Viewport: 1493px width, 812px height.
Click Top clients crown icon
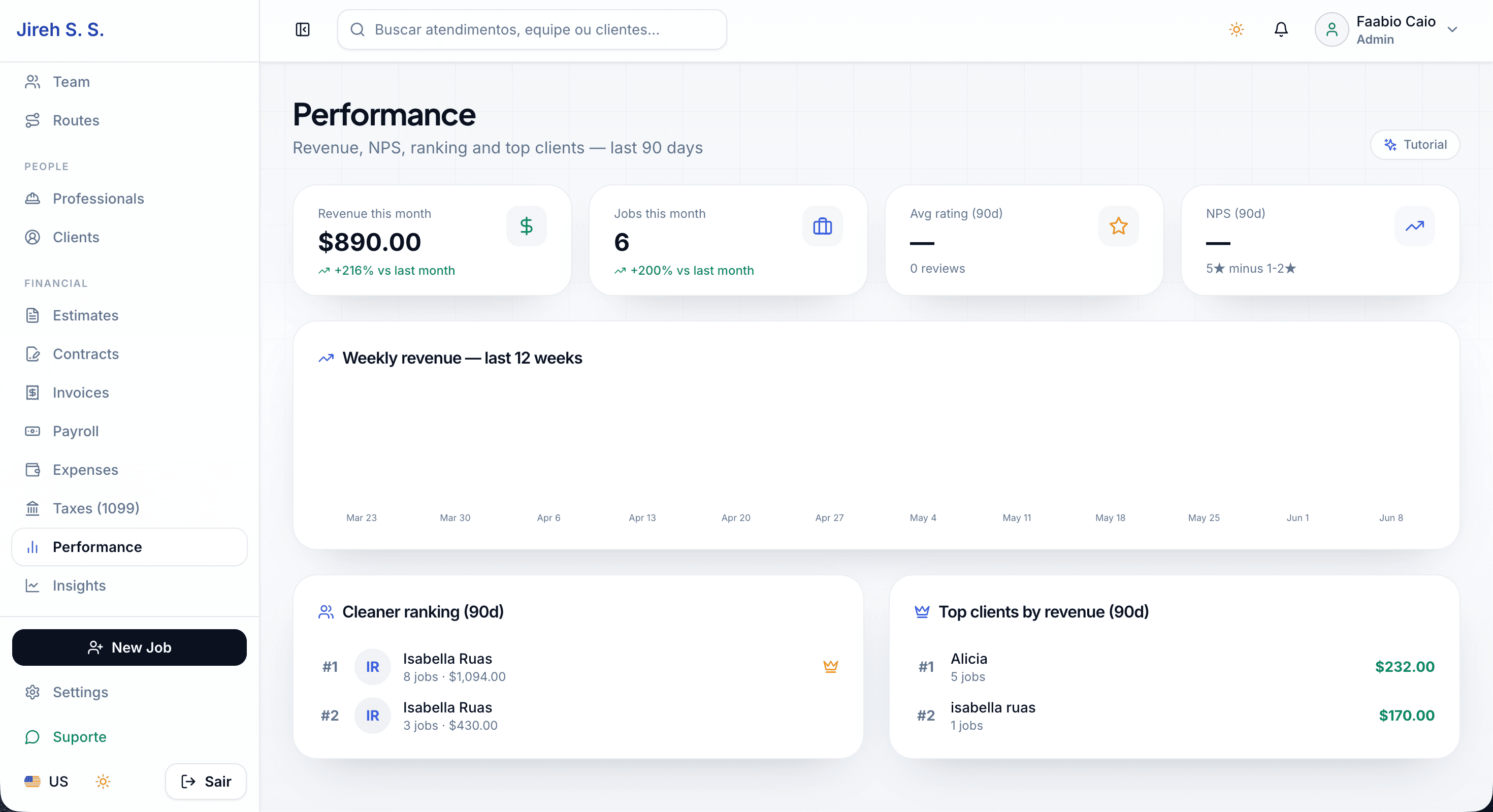(922, 612)
